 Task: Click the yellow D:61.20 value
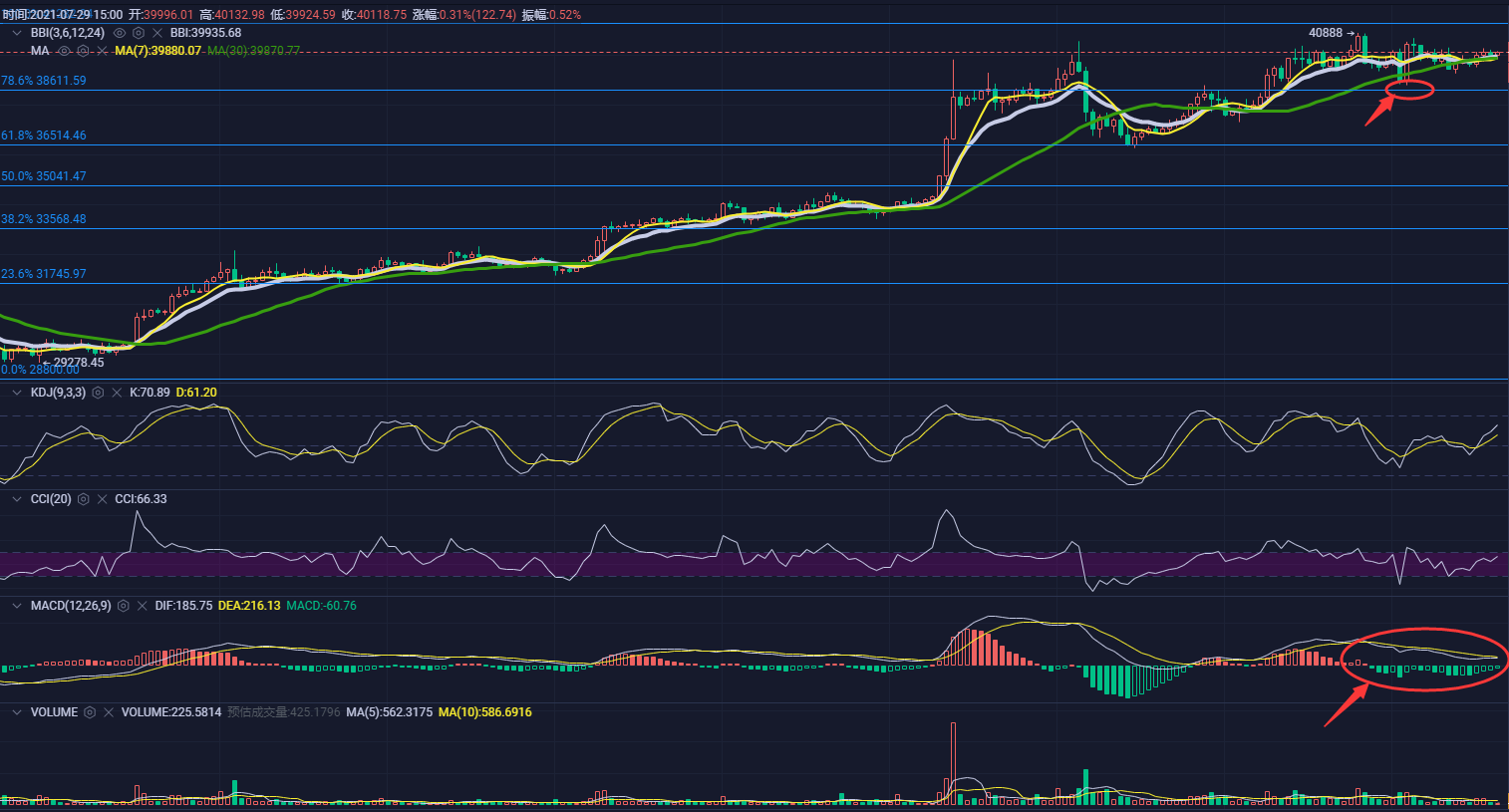pos(196,393)
